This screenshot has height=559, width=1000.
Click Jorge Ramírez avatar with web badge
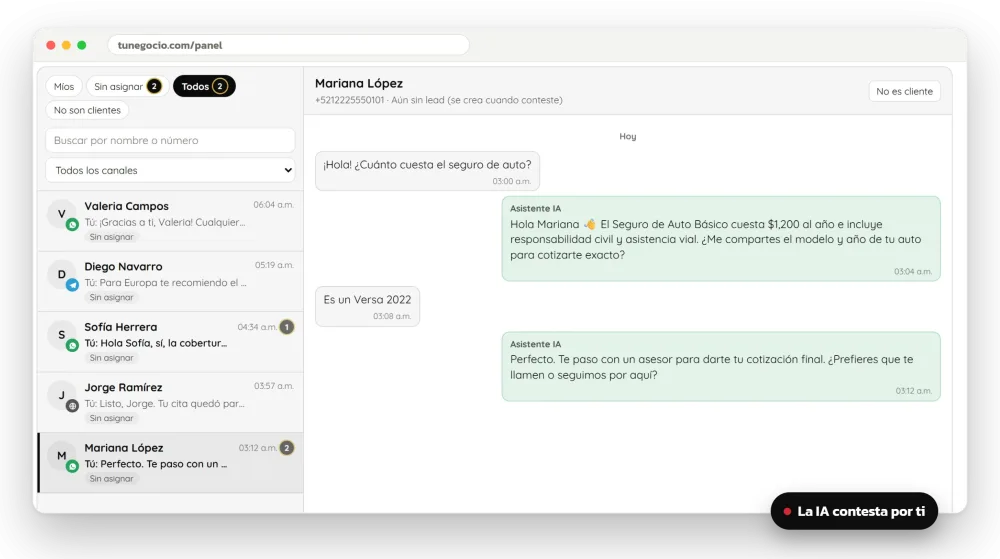click(62, 396)
